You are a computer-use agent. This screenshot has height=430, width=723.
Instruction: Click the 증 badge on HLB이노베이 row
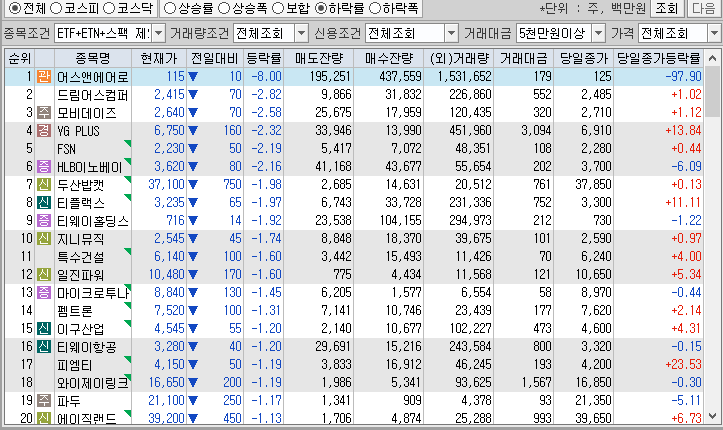pyautogui.click(x=44, y=166)
